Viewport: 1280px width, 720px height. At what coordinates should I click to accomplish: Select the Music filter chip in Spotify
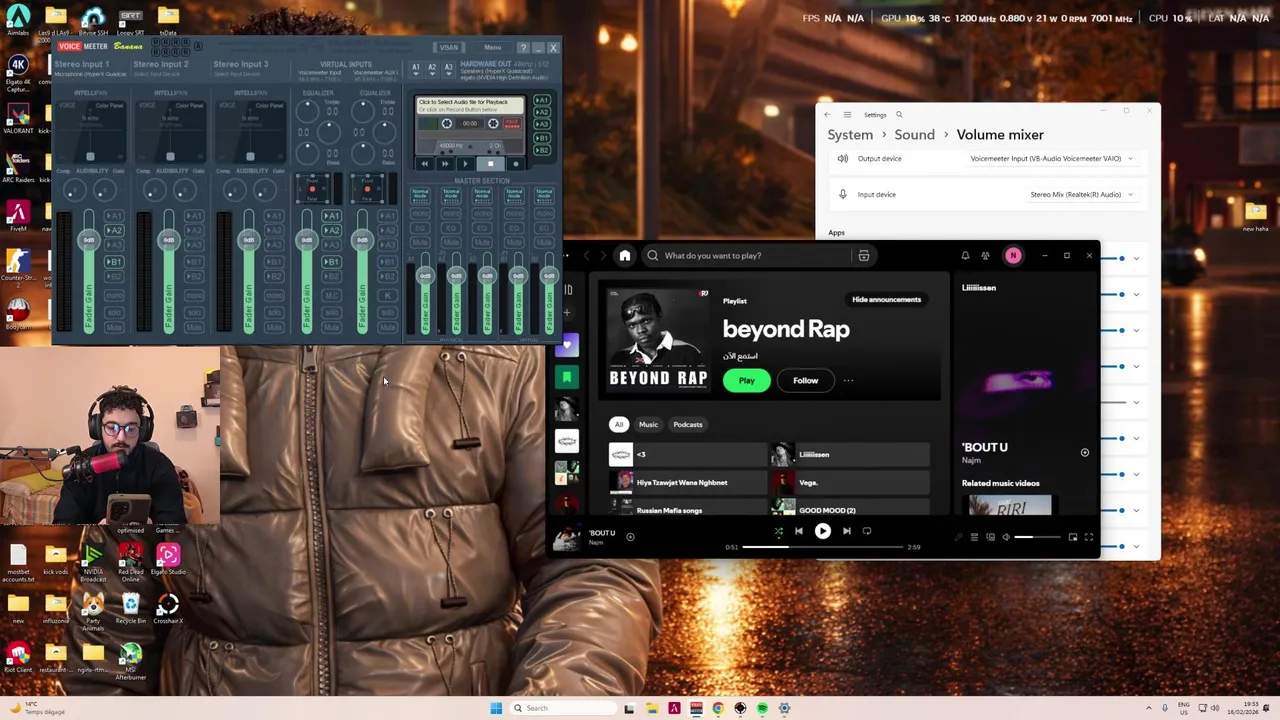click(x=648, y=424)
